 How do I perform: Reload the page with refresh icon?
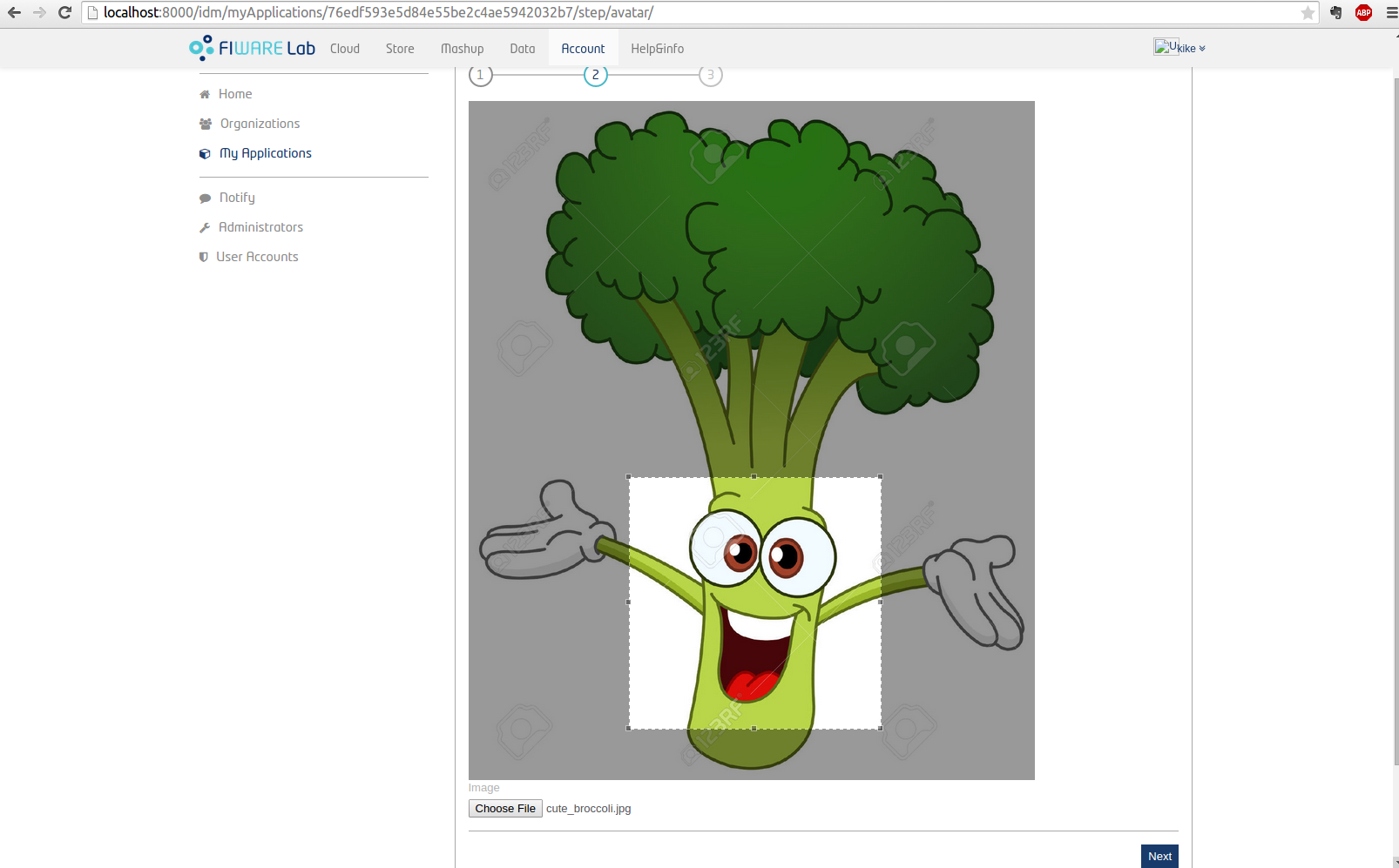[64, 12]
